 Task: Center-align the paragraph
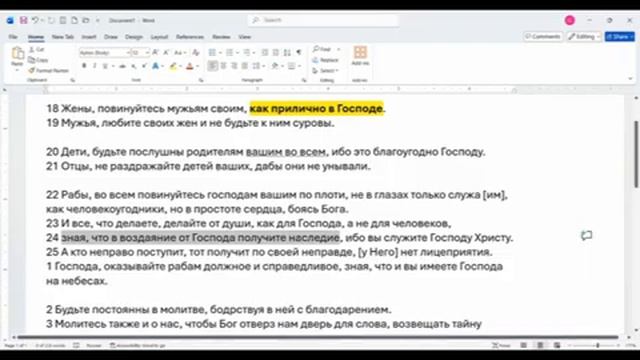223,66
